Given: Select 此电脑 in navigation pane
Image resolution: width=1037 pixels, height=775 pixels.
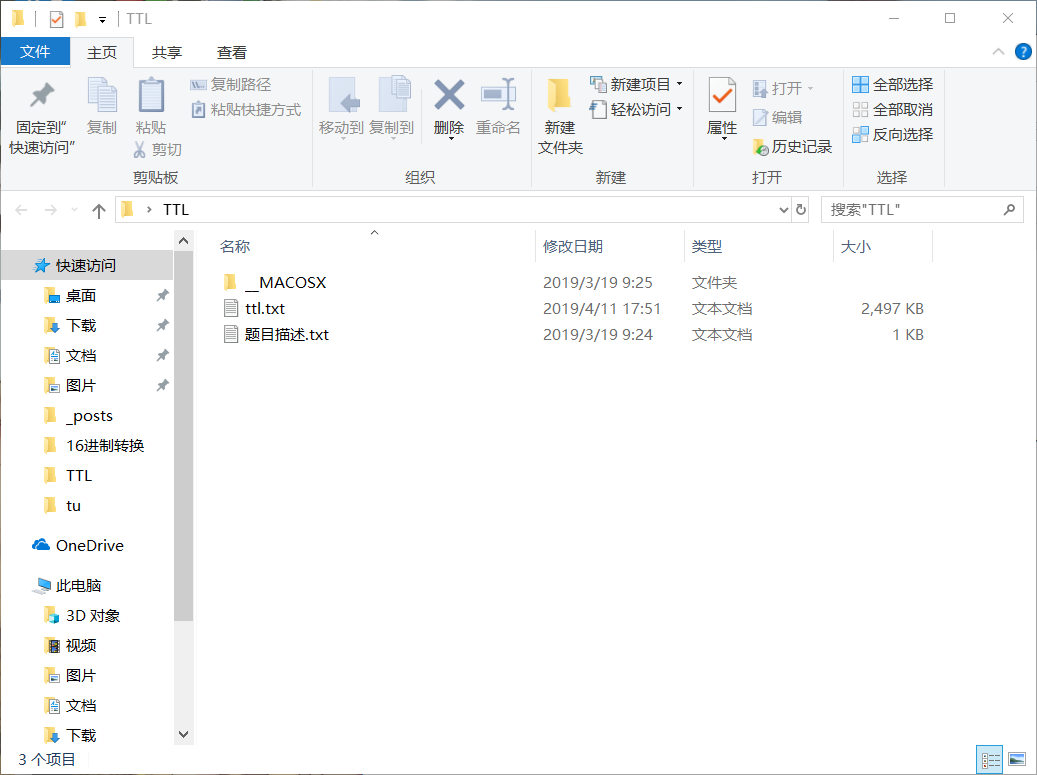Looking at the screenshot, I should [x=78, y=585].
